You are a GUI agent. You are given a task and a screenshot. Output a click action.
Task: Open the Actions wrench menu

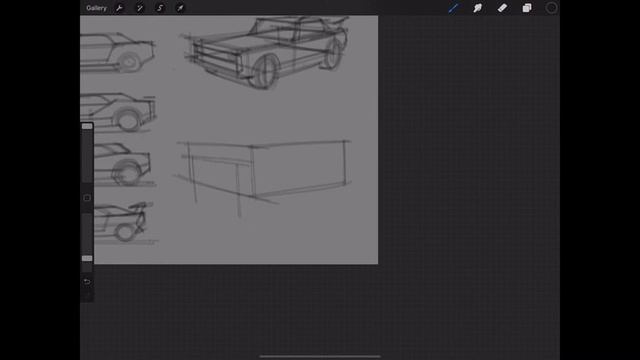119,8
